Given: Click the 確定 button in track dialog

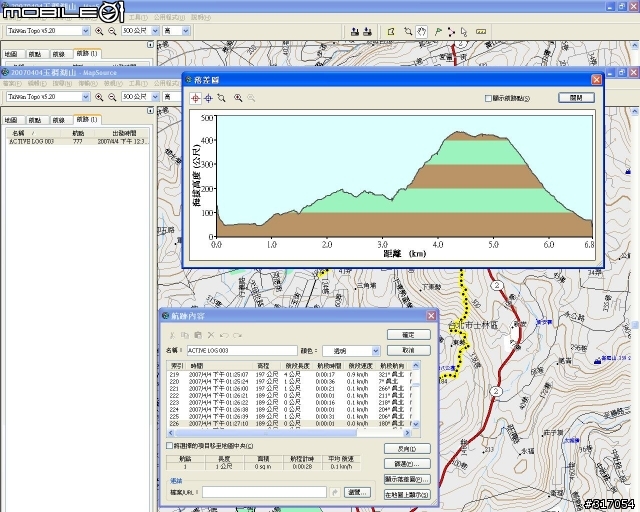Looking at the screenshot, I should tap(408, 335).
